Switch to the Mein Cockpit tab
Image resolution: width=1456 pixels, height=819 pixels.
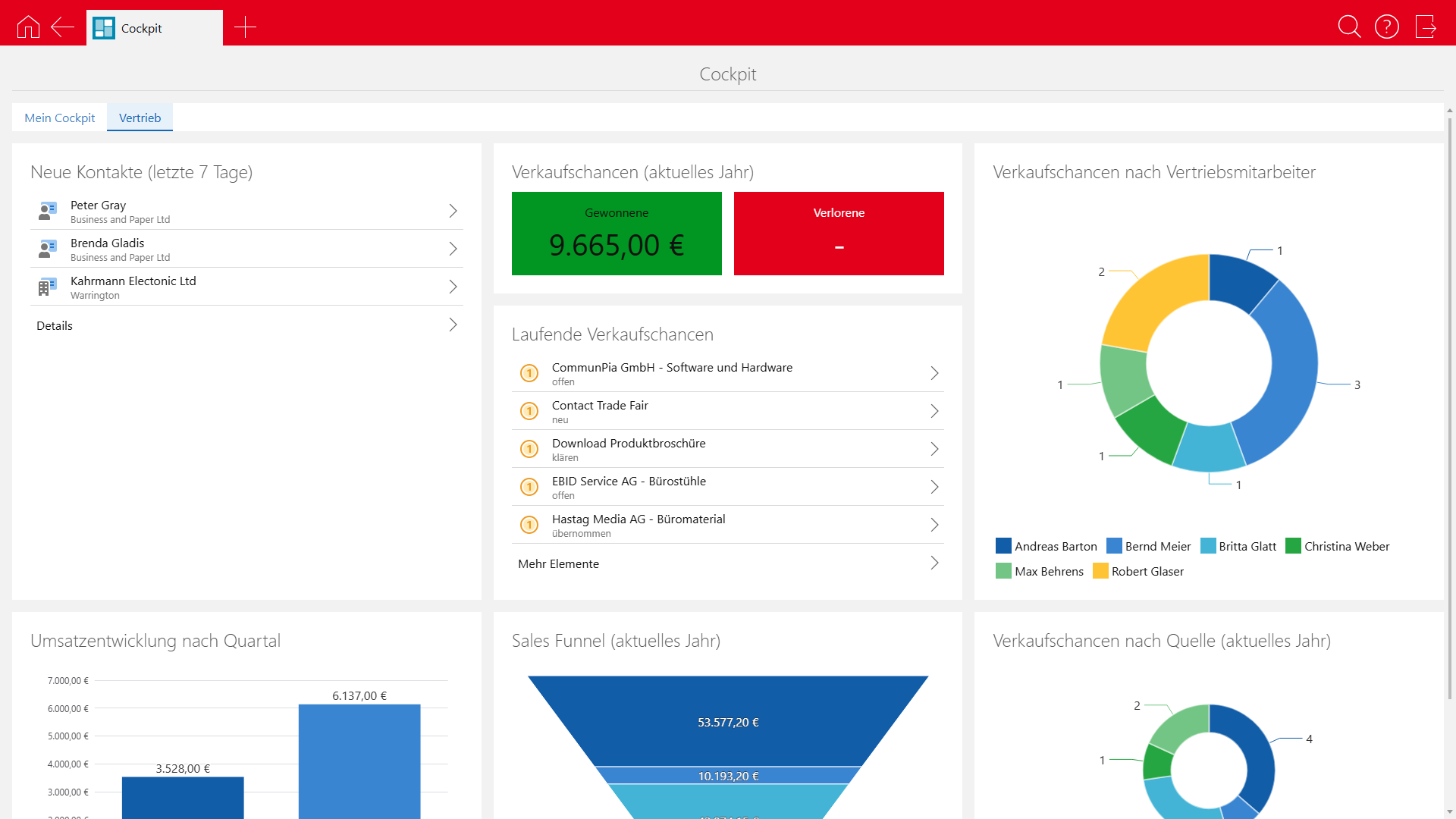pos(60,118)
